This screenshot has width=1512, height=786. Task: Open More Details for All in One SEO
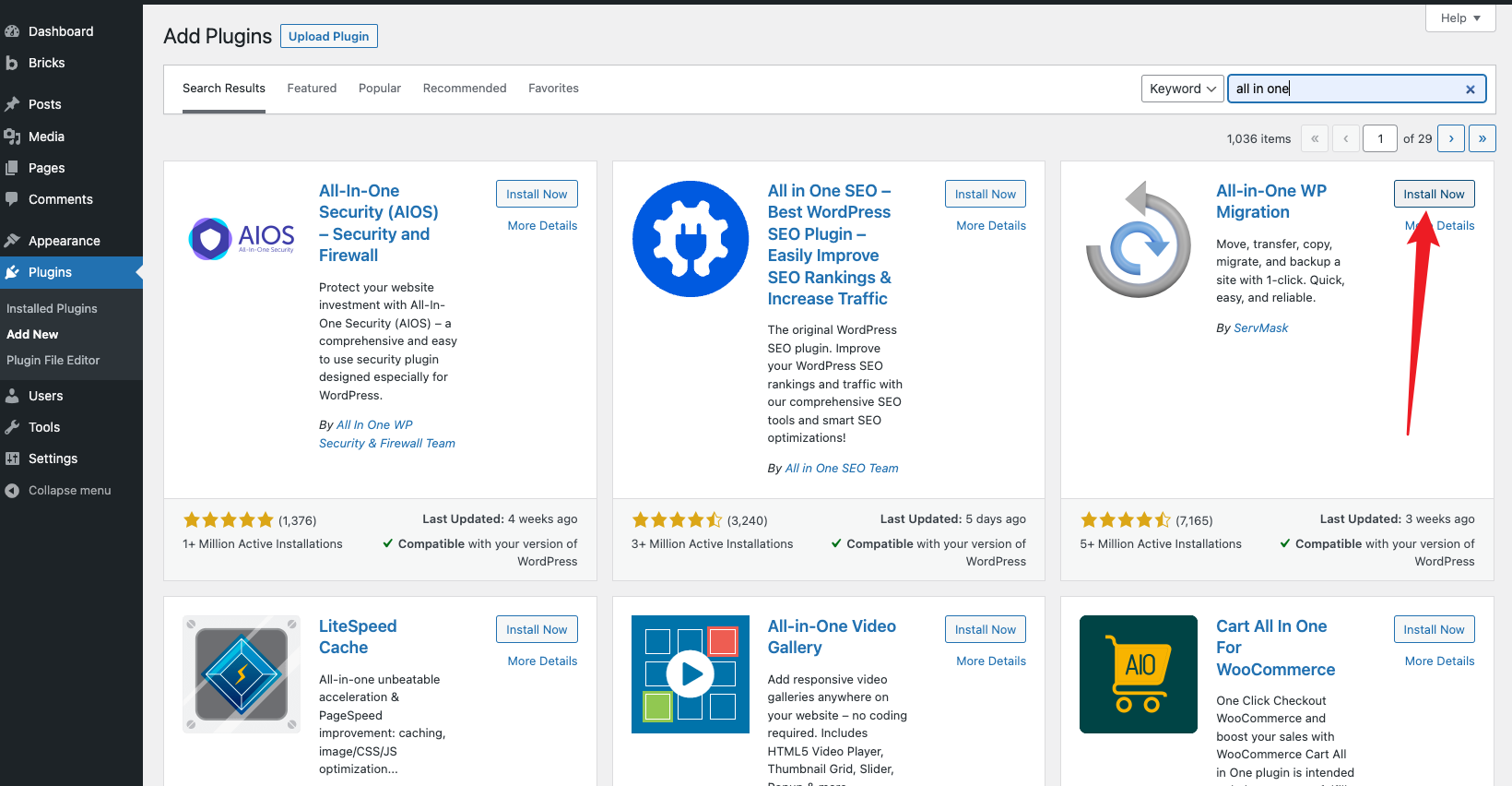(x=990, y=225)
